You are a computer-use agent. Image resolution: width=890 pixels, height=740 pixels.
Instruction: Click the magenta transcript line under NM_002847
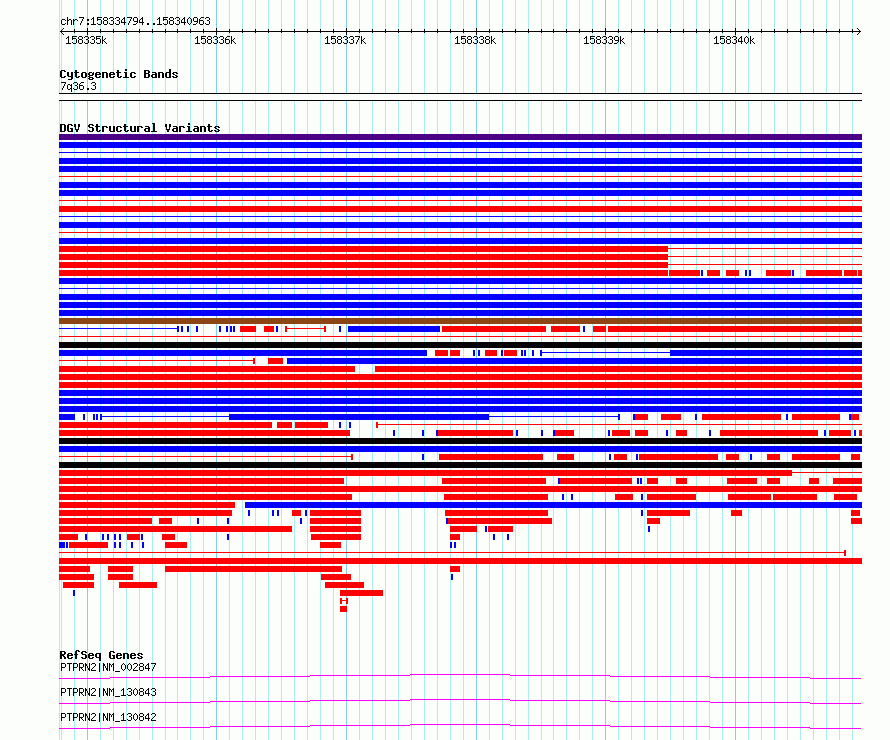[460, 676]
